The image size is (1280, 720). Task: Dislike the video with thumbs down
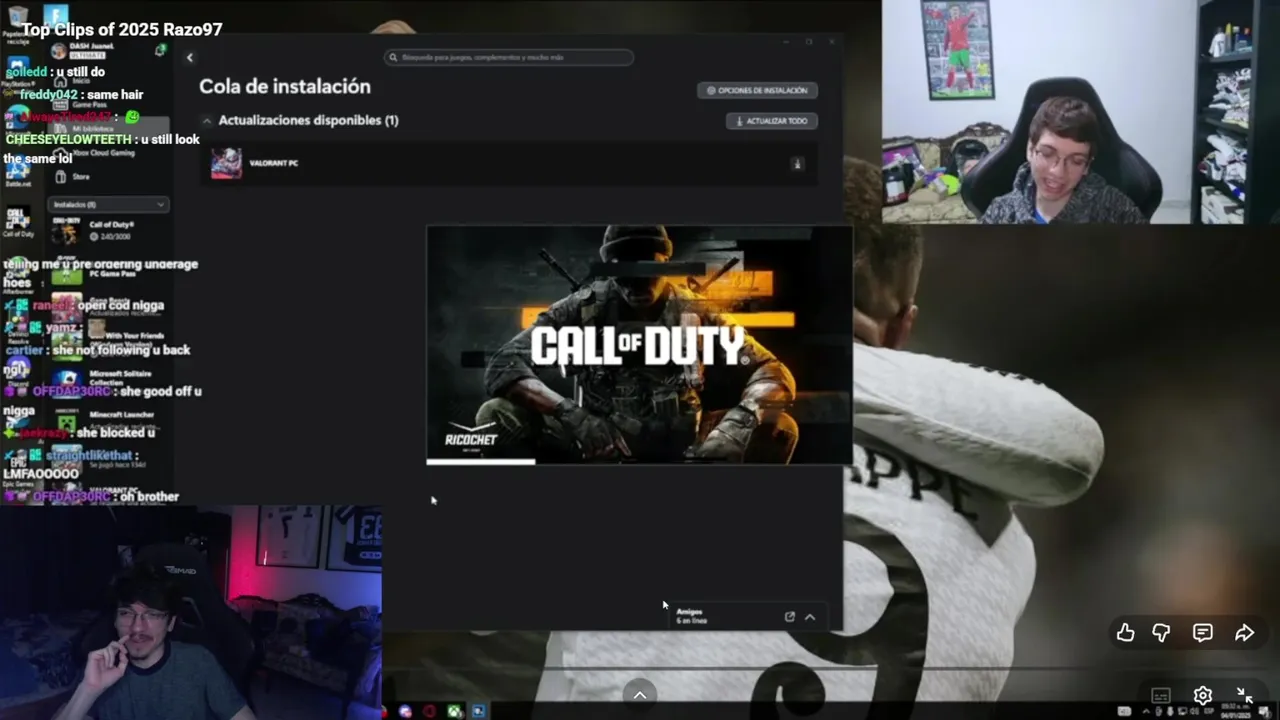pos(1161,633)
